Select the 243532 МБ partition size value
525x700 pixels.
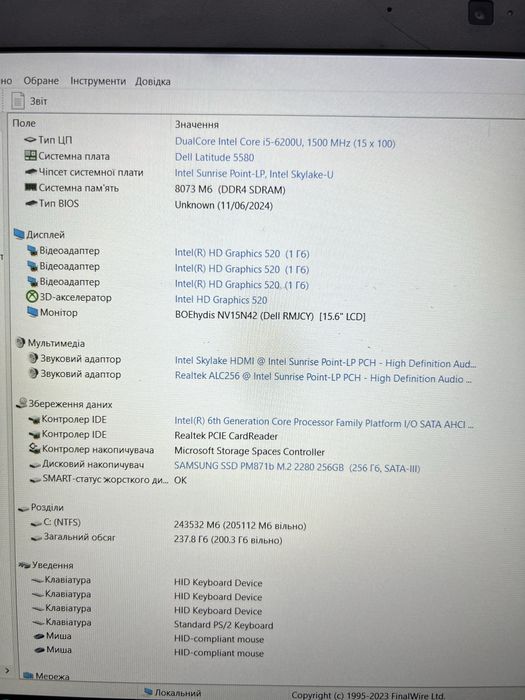click(x=240, y=525)
